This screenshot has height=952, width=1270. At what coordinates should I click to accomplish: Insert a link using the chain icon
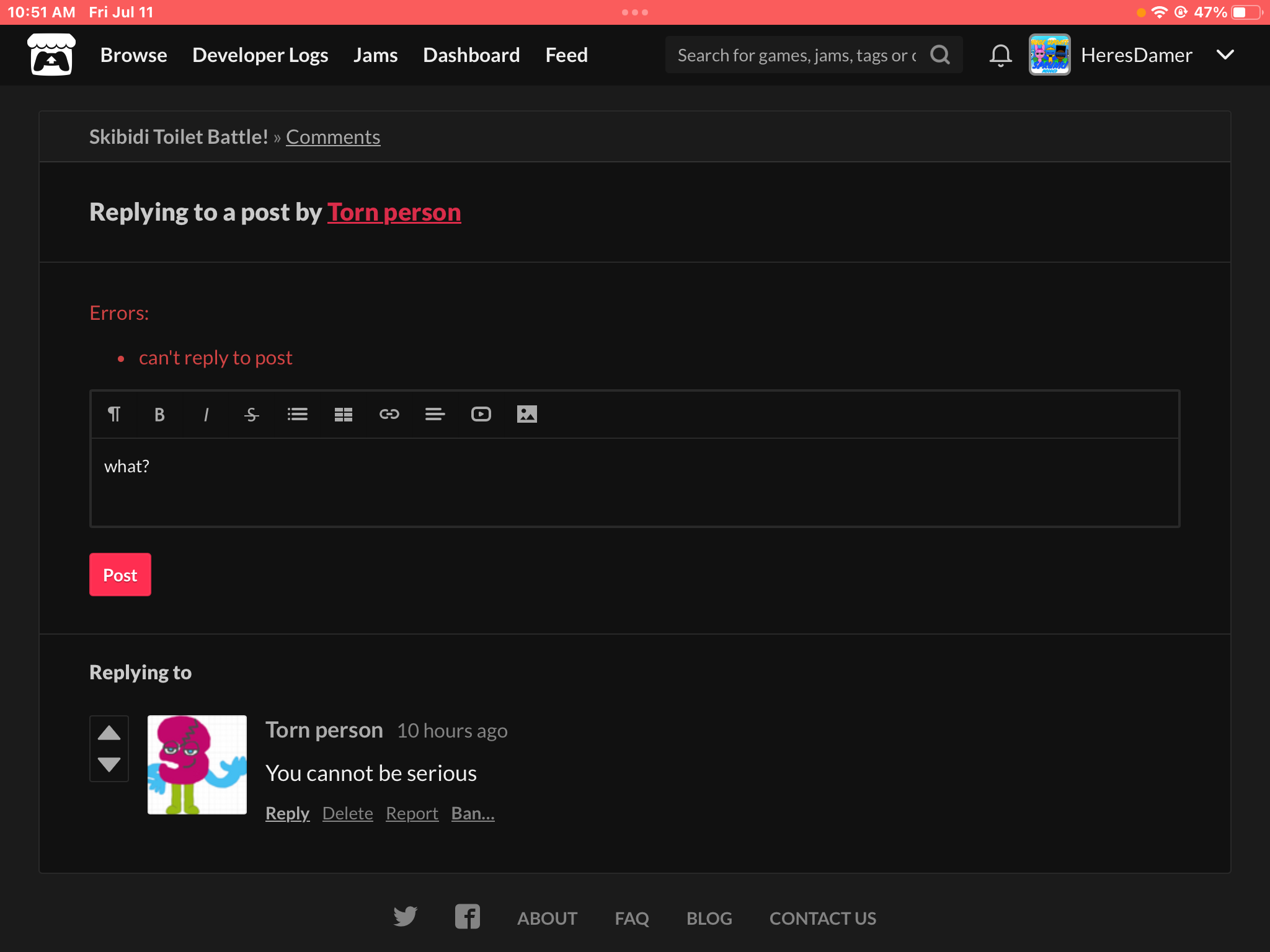click(x=389, y=414)
